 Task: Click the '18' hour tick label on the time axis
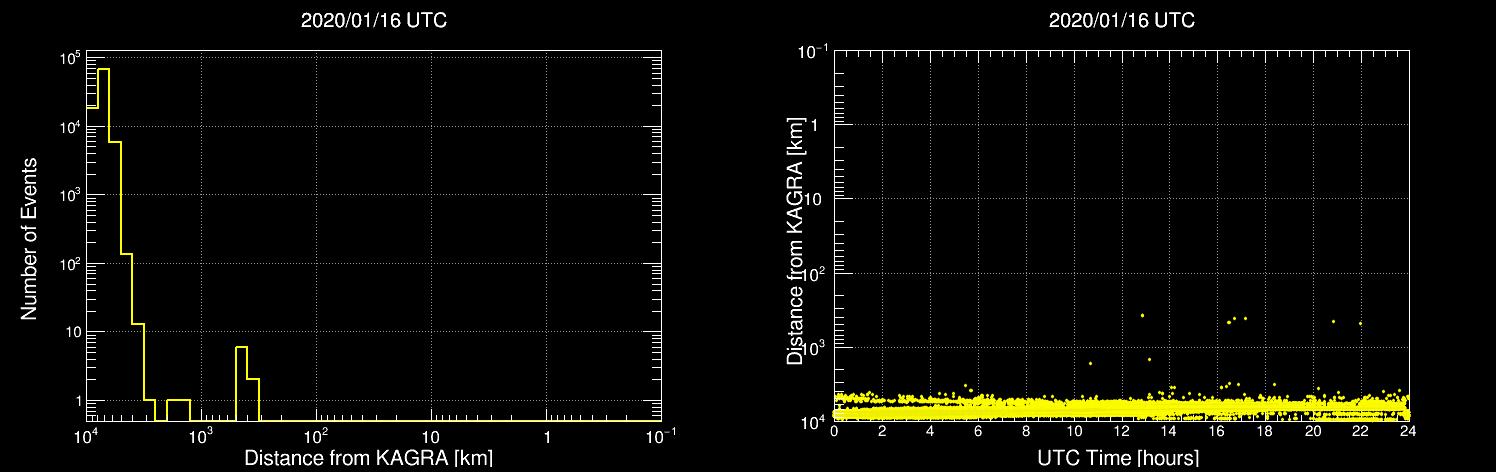pyautogui.click(x=1265, y=433)
